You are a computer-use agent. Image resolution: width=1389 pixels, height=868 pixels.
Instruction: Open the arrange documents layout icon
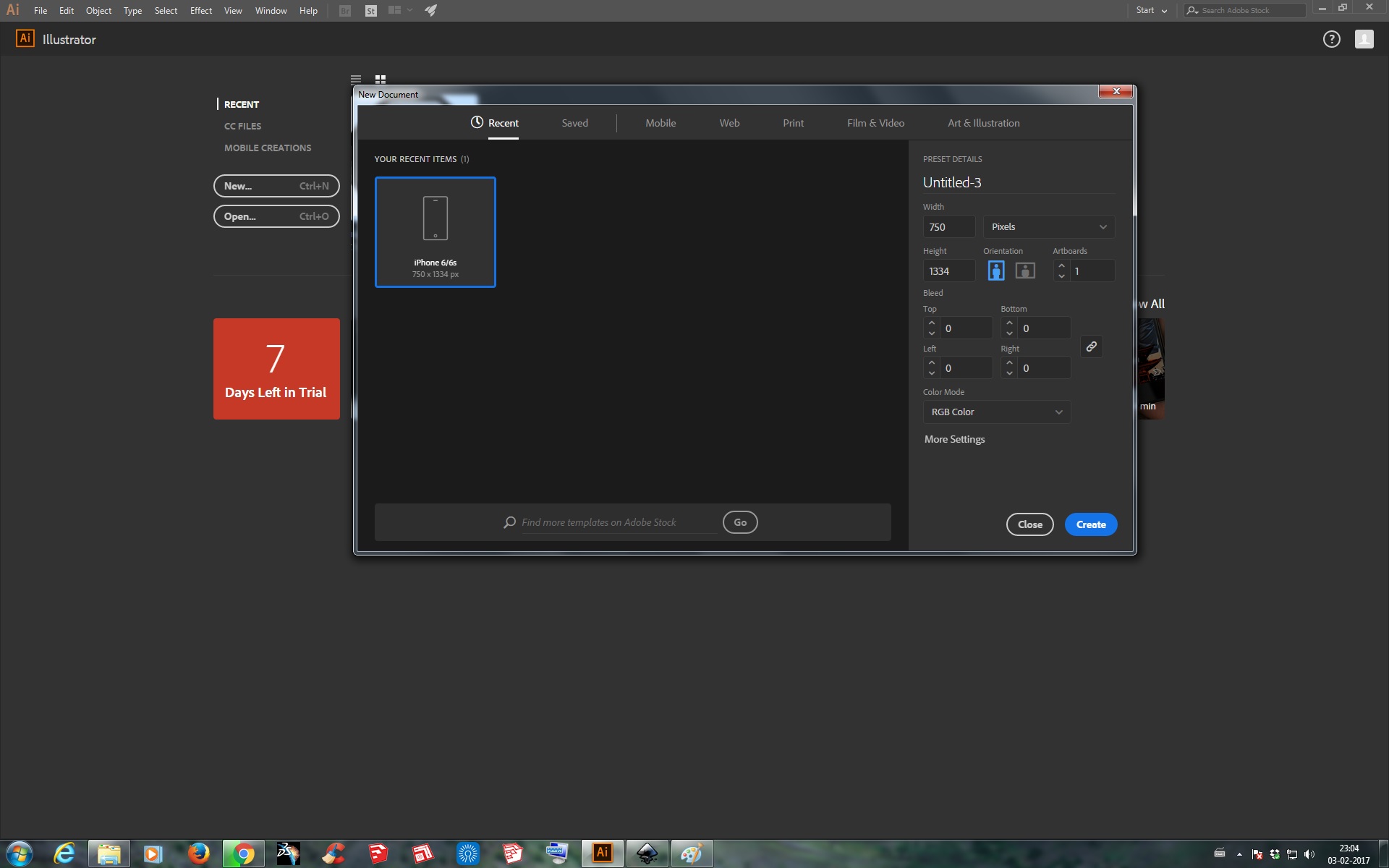click(x=394, y=10)
